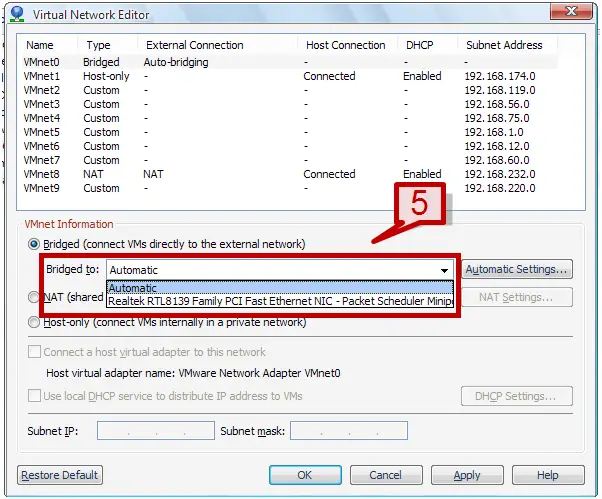The width and height of the screenshot is (602, 499).
Task: Select the VMnet8 NAT network row
Action: coord(42,174)
